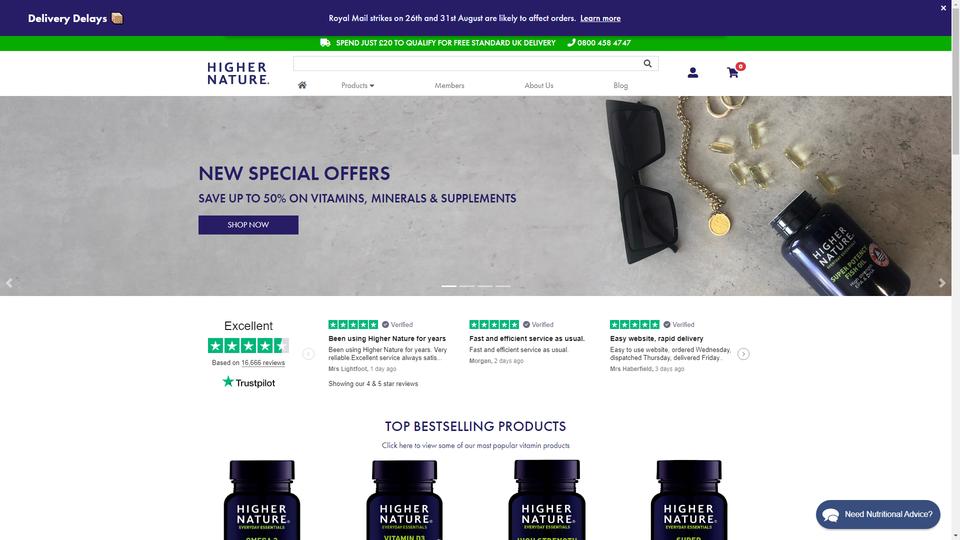This screenshot has height=540, width=960.
Task: Go to About Us page
Action: 539,85
